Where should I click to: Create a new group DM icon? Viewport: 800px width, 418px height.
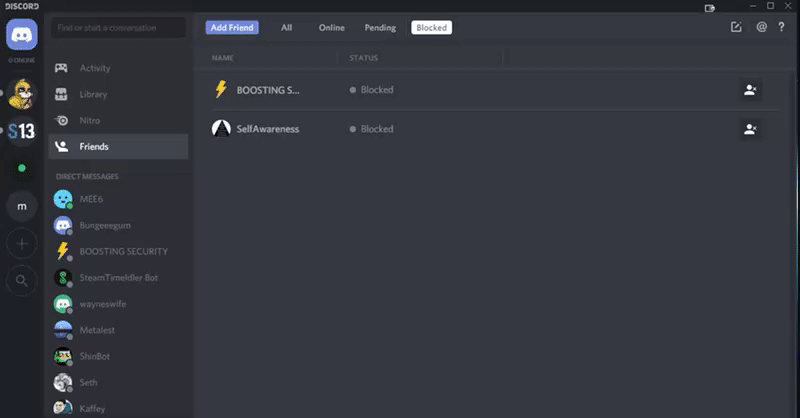pos(736,27)
